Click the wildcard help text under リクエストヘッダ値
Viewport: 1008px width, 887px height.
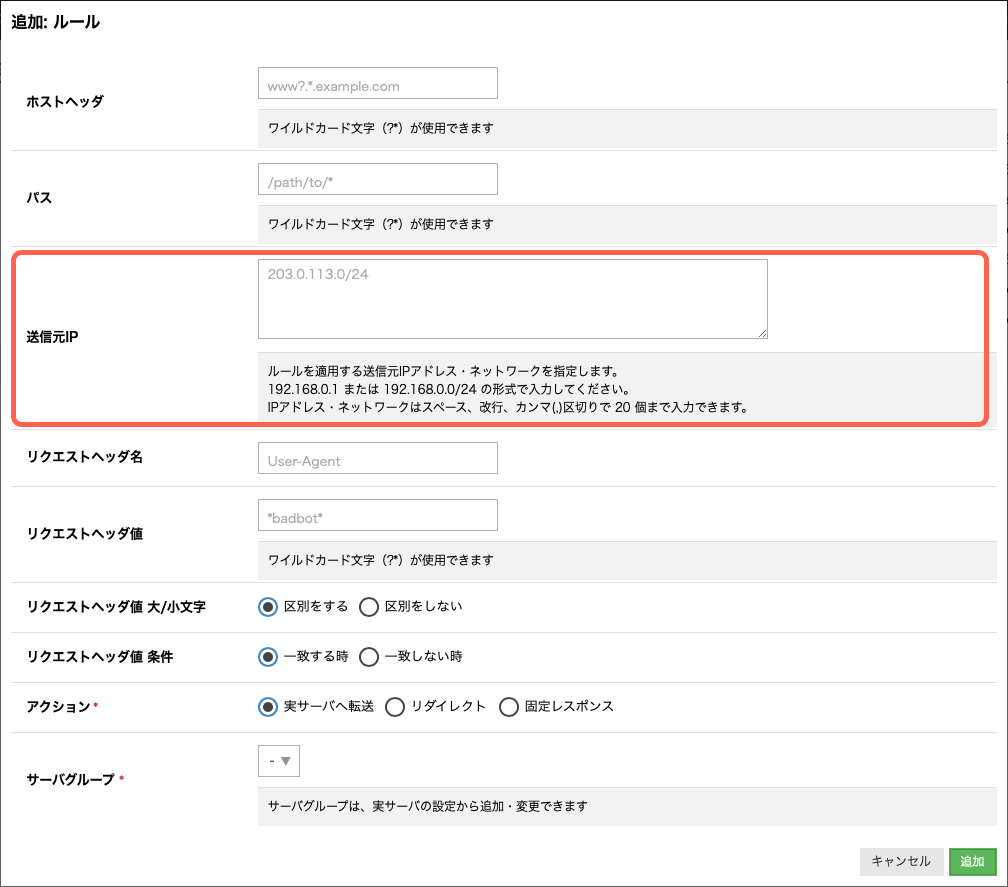[x=381, y=560]
